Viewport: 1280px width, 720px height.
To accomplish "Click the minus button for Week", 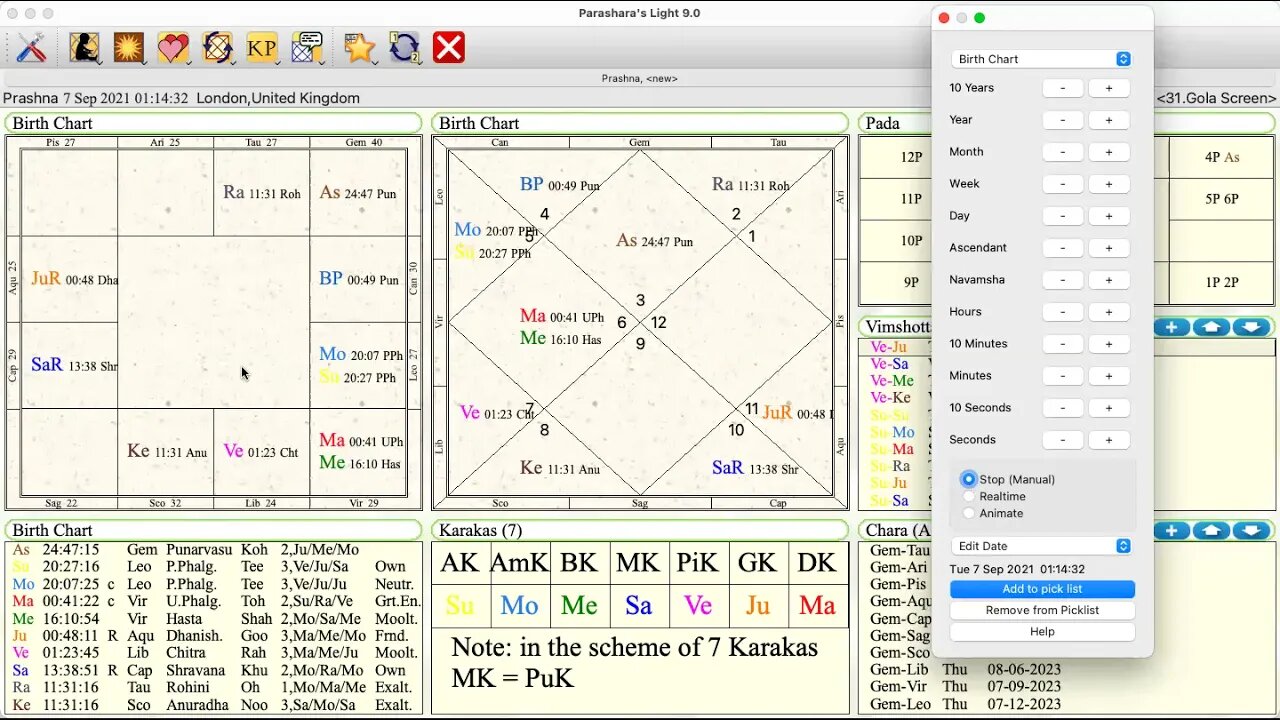I will tap(1063, 184).
